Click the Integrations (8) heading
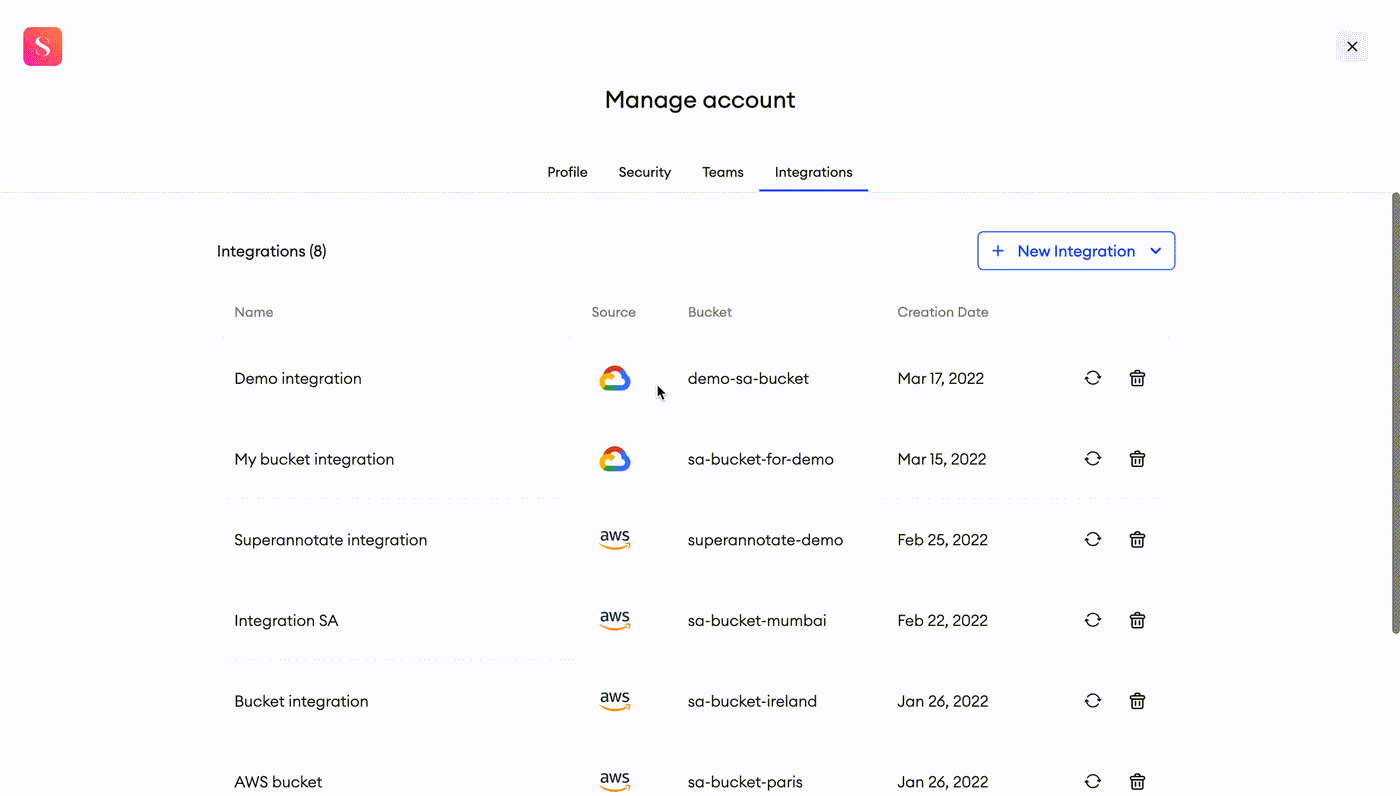This screenshot has width=1400, height=796. (x=272, y=251)
